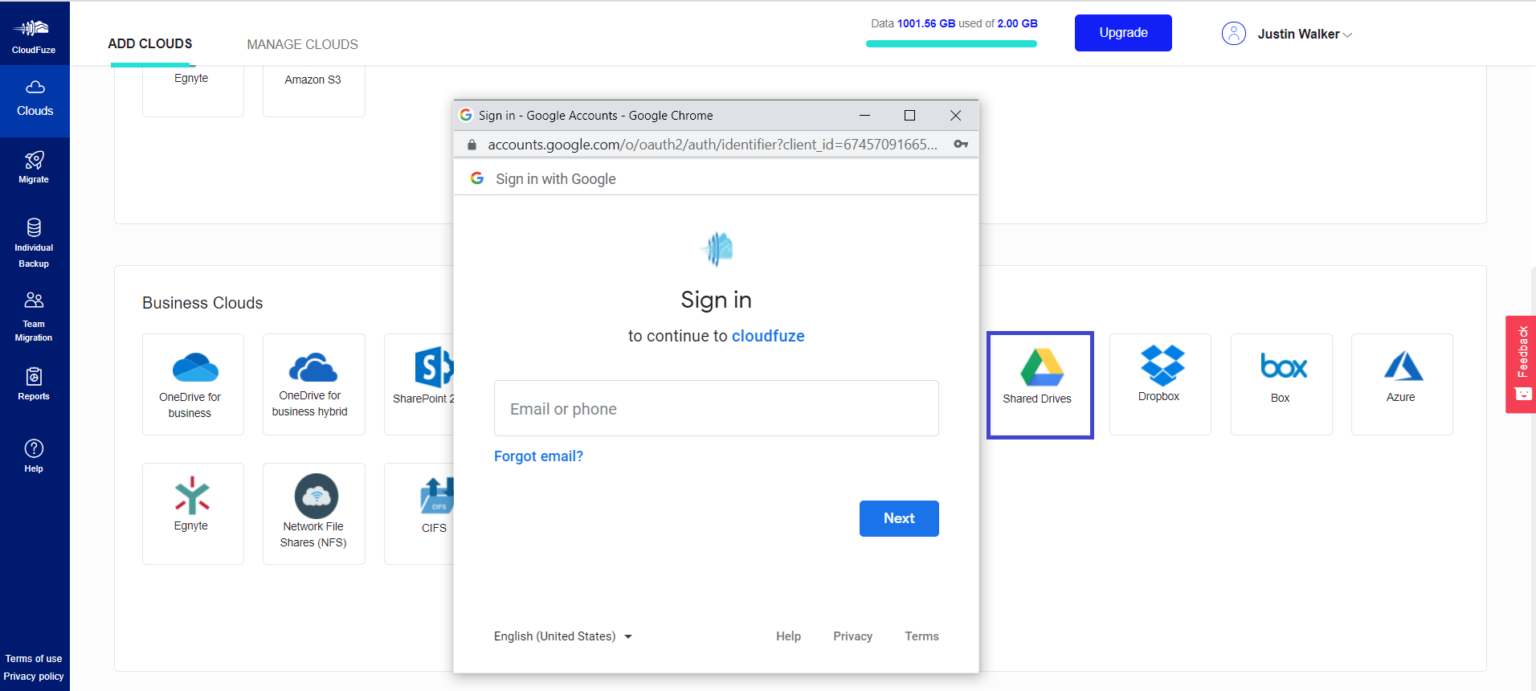Screen dimensions: 1536x691
Task: Switch to the MANAGE CLOUDS tab
Action: [x=302, y=44]
